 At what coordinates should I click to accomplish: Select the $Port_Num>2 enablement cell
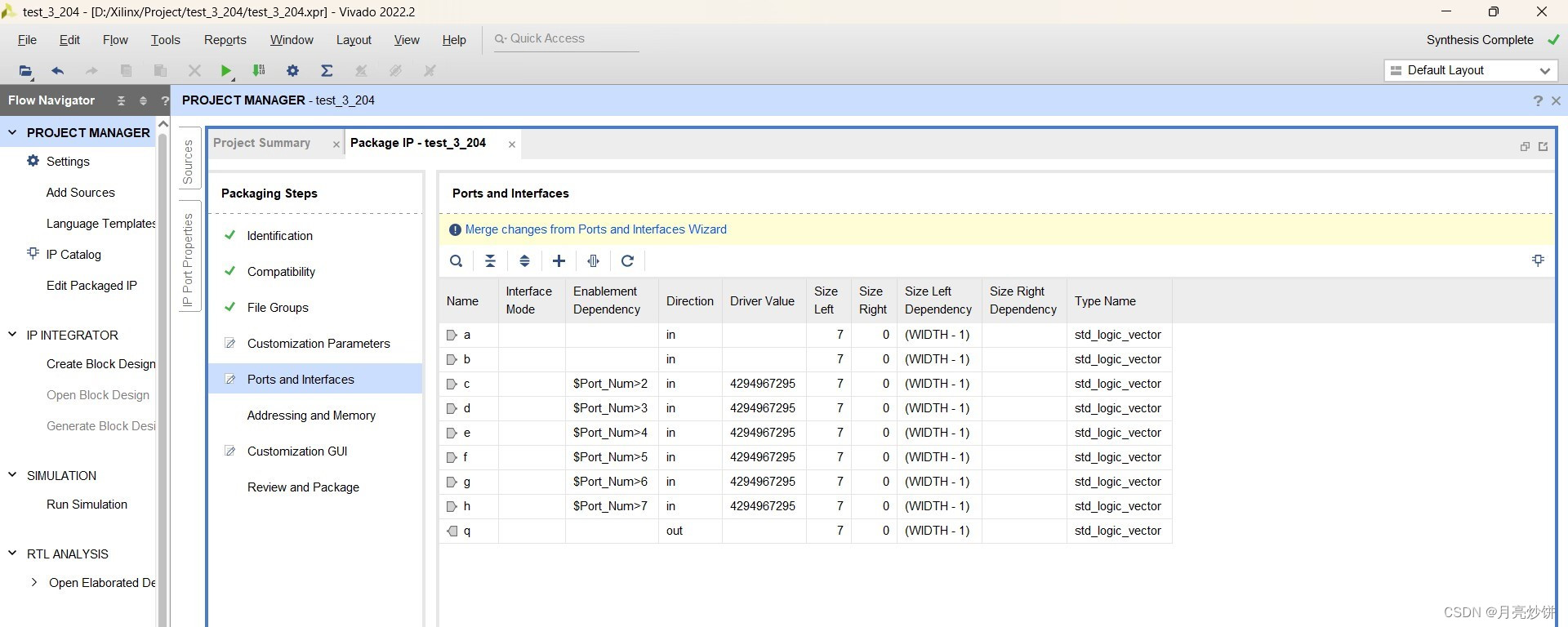click(x=612, y=384)
